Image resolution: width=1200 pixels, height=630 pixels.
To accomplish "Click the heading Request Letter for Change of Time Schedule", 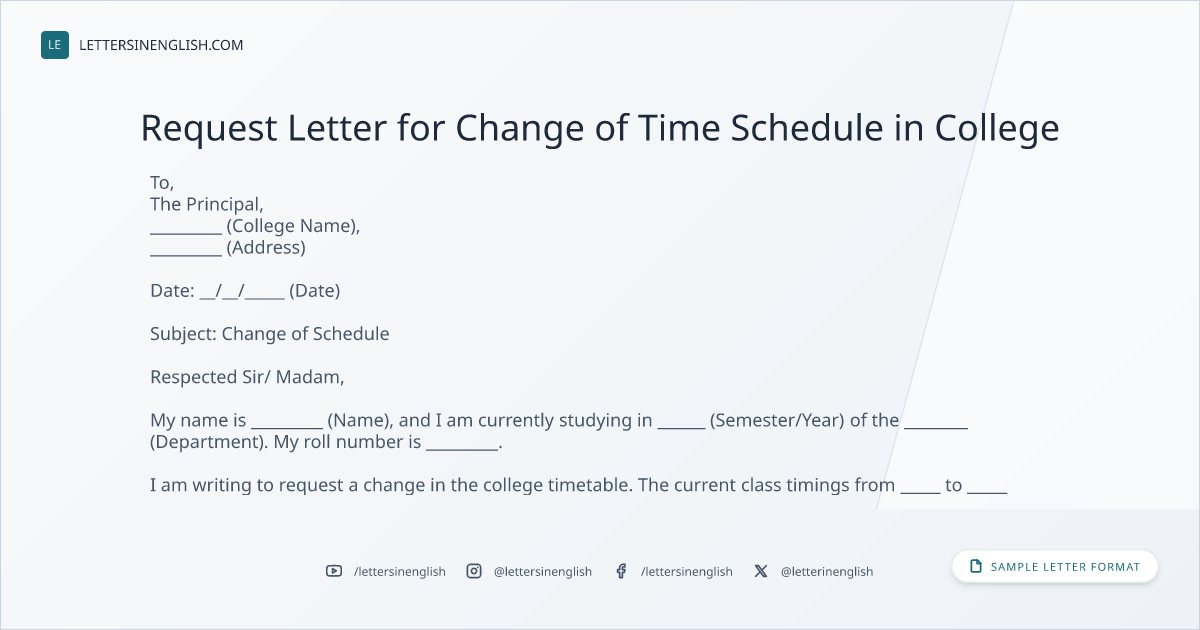I will pos(600,128).
